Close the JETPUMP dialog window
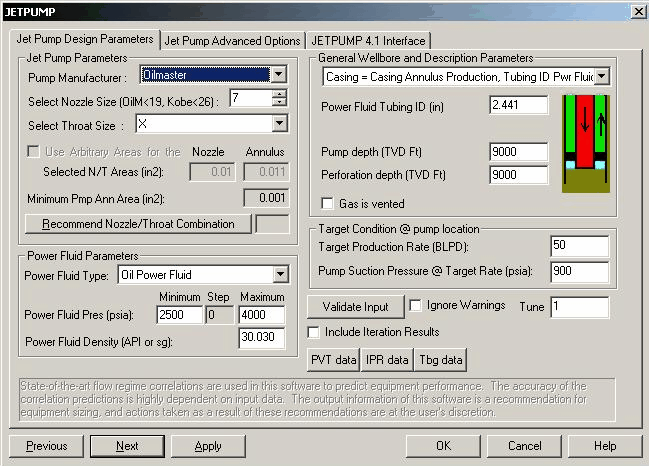 pyautogui.click(x=637, y=10)
